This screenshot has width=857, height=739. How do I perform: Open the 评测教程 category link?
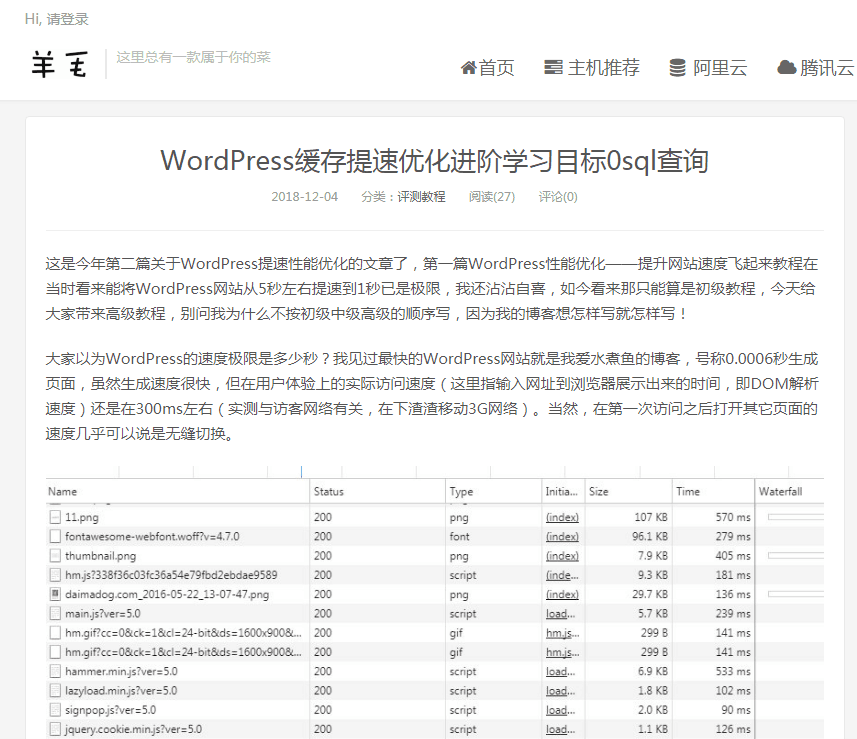tap(421, 197)
